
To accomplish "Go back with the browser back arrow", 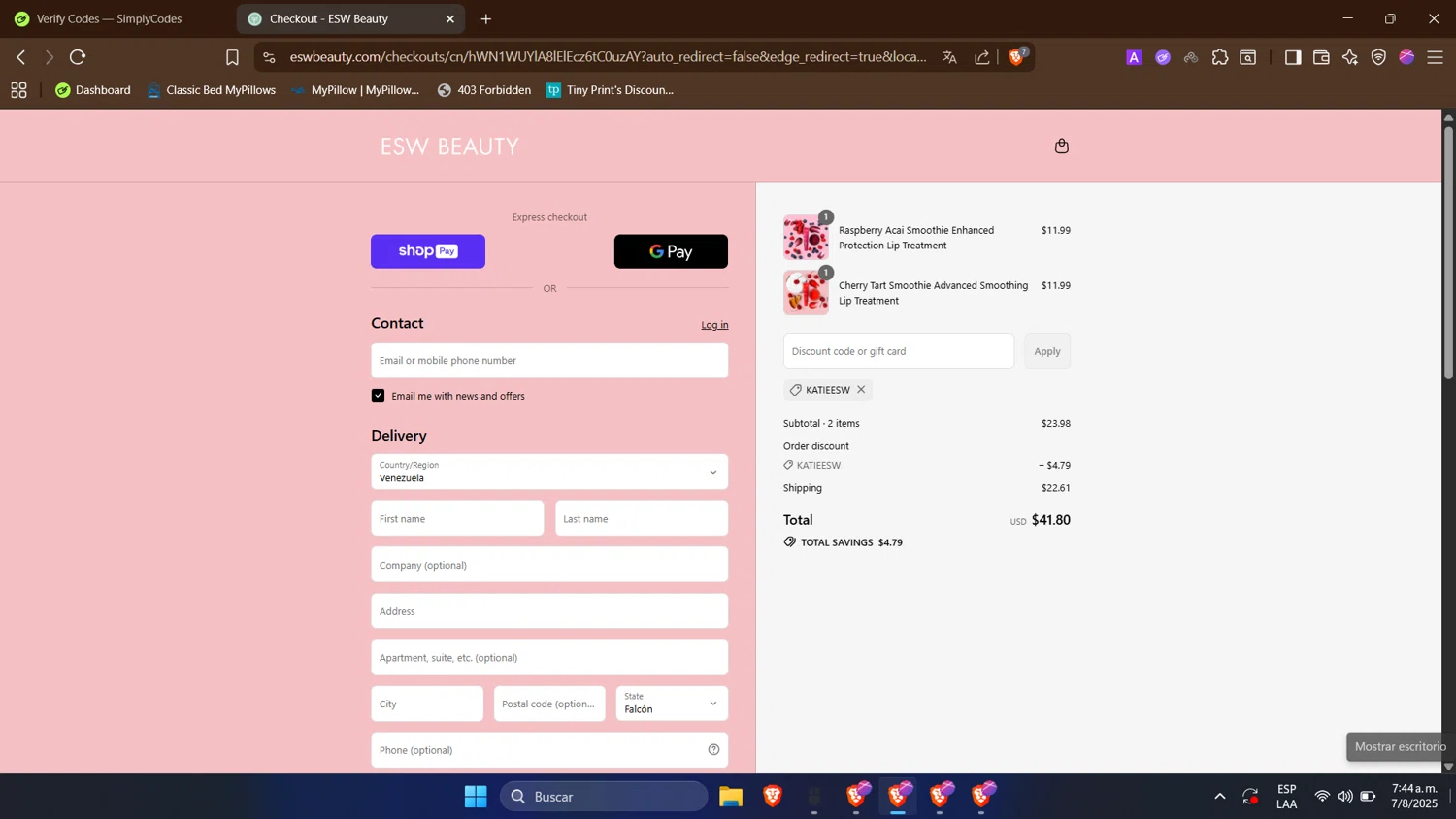I will click(x=20, y=57).
